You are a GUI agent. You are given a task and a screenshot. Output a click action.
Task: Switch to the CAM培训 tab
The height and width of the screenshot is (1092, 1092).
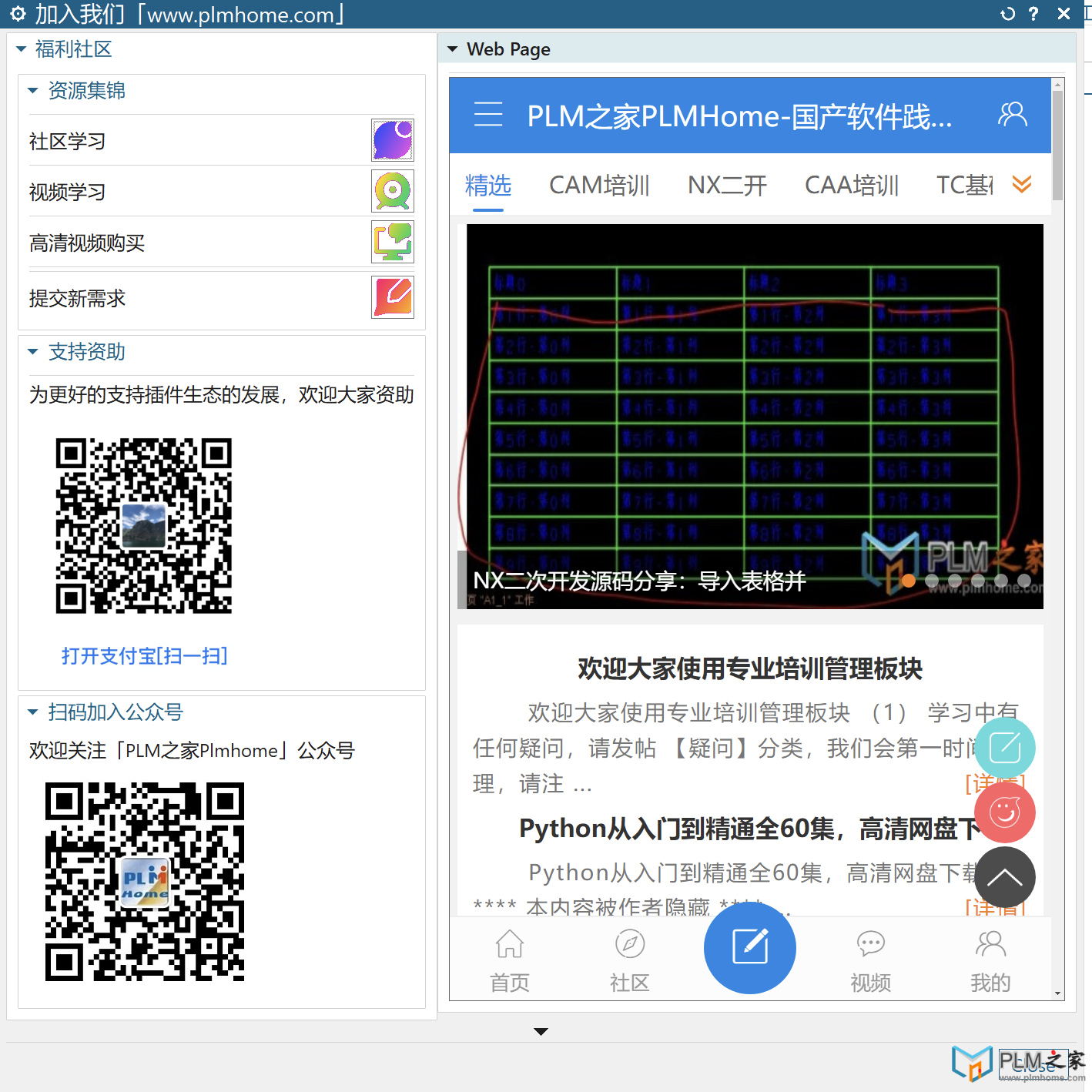pos(599,185)
